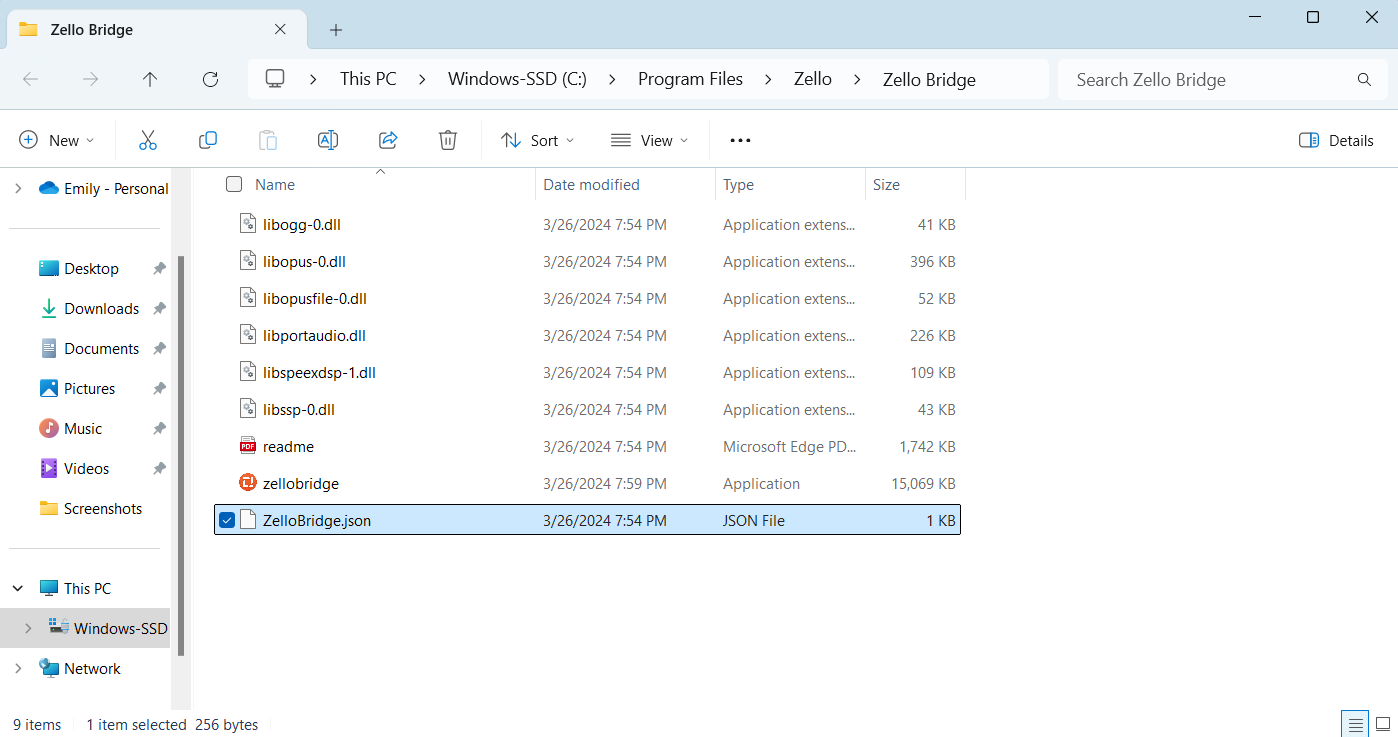Uncheck the ZelloBridge.json checkbox

point(227,520)
